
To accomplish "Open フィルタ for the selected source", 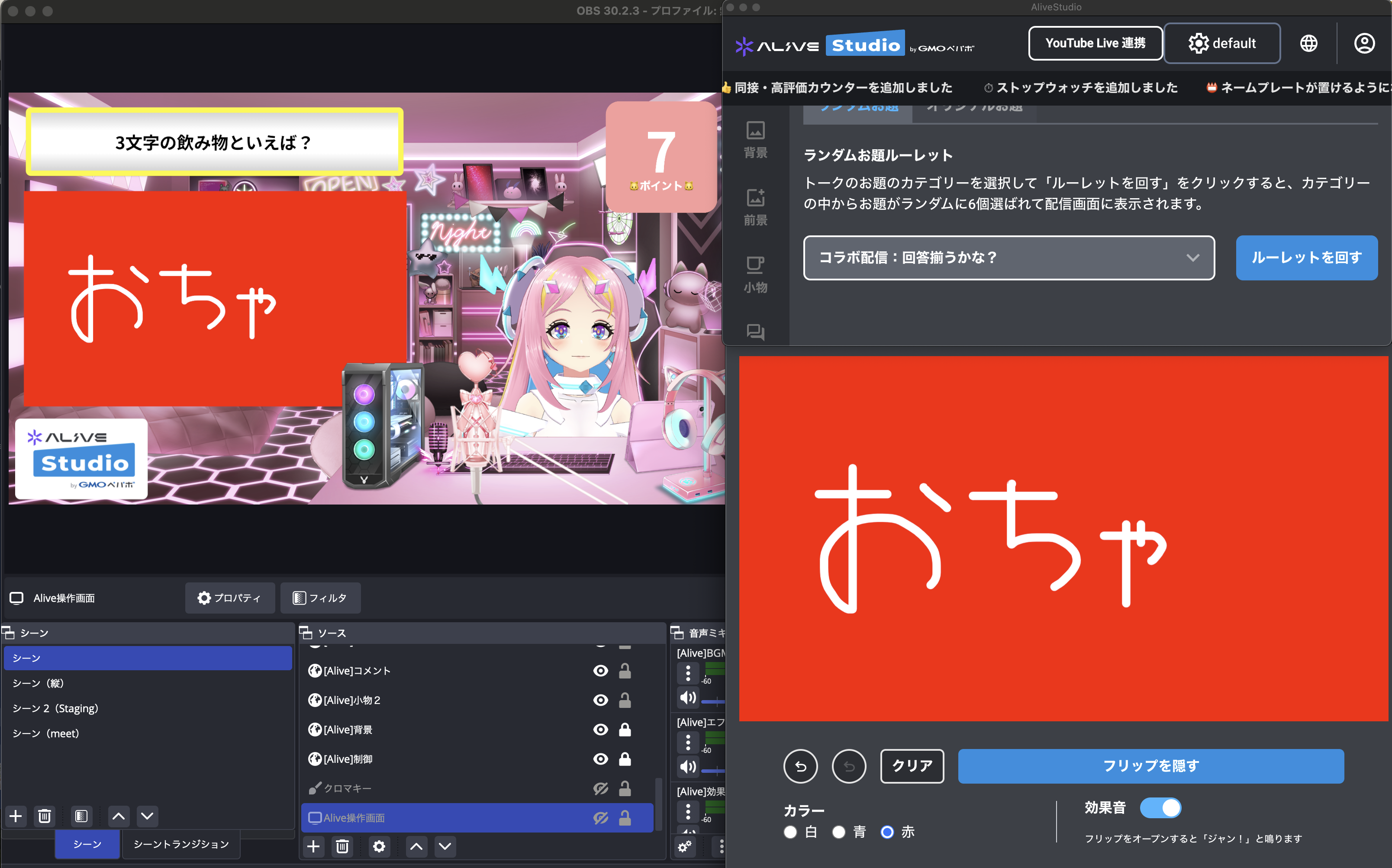I will coord(320,598).
